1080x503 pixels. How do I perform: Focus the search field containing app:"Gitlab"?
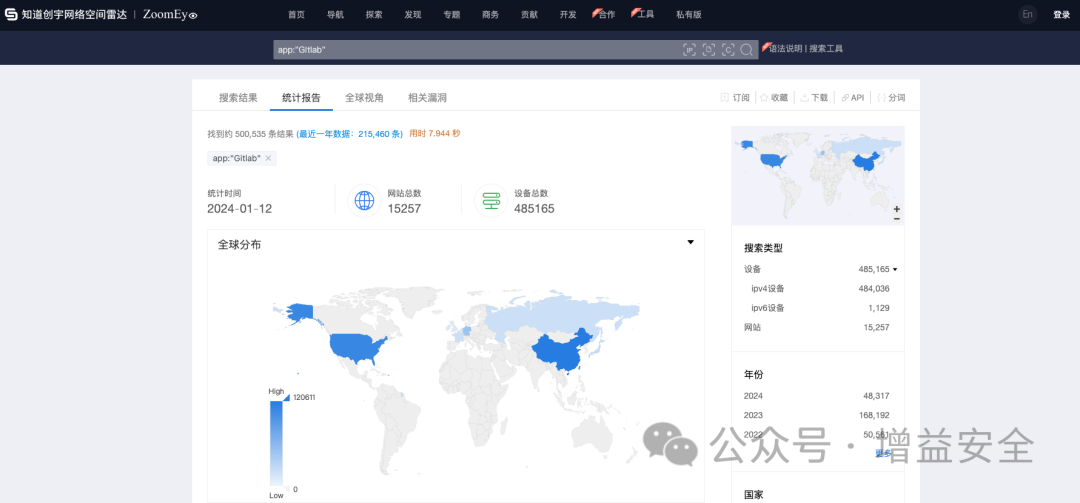(477, 50)
